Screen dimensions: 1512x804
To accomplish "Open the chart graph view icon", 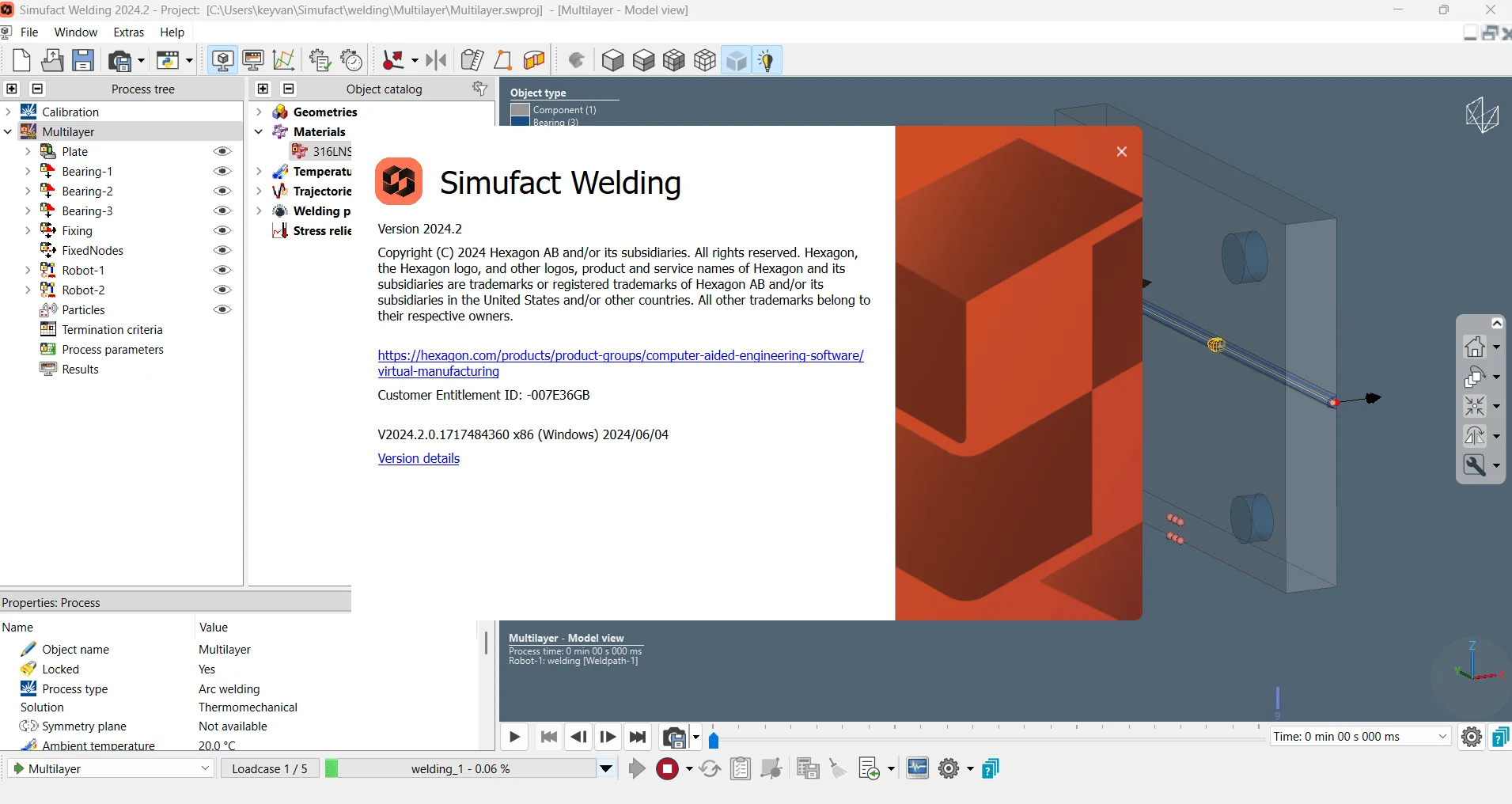I will point(283,60).
